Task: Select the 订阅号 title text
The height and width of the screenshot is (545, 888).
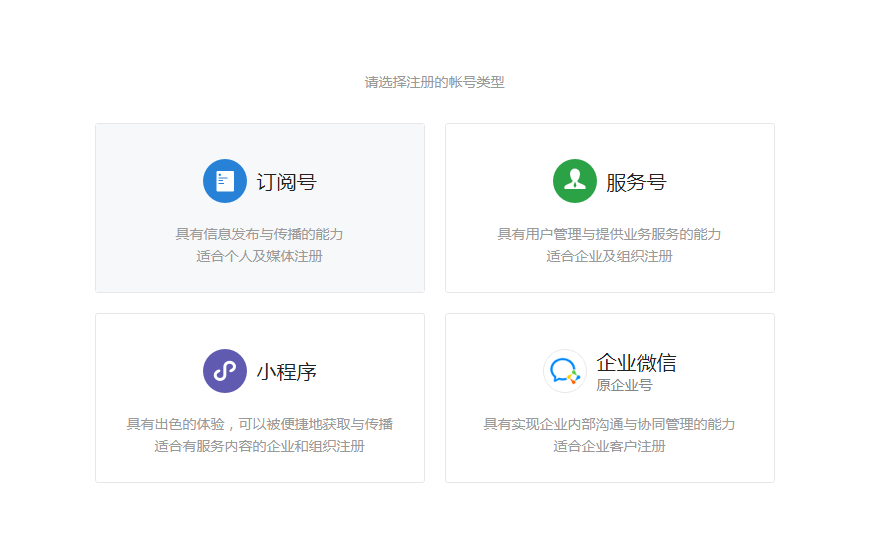Action: click(286, 182)
